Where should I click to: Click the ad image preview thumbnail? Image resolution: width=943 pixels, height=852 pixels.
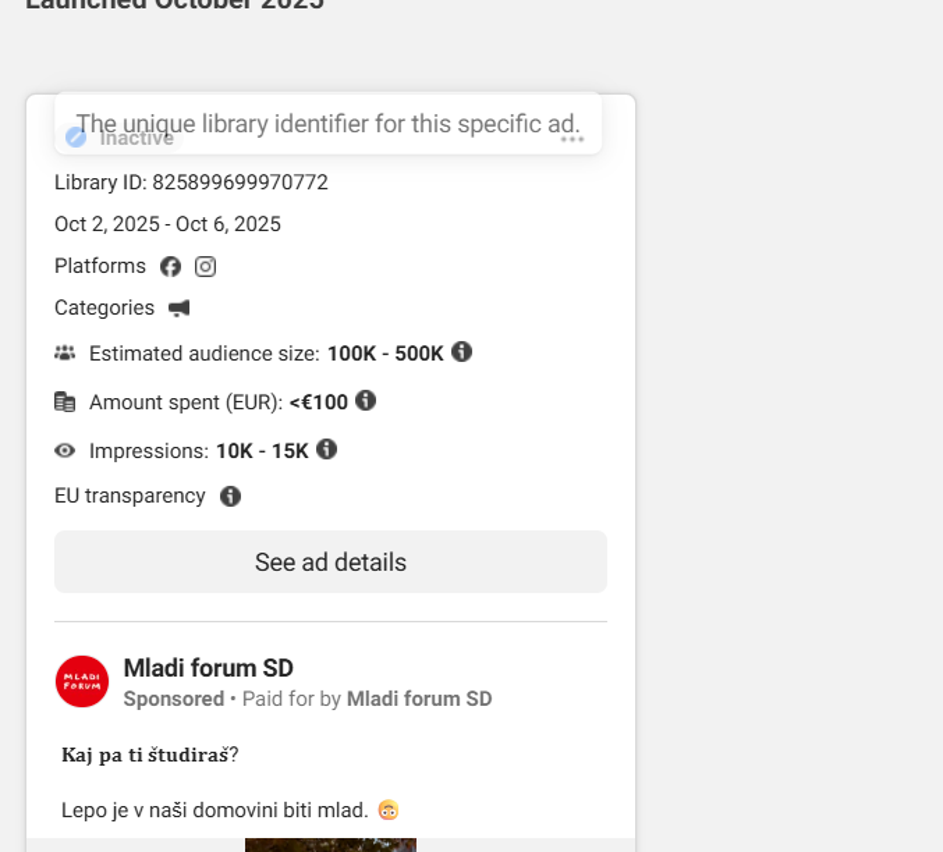click(330, 844)
